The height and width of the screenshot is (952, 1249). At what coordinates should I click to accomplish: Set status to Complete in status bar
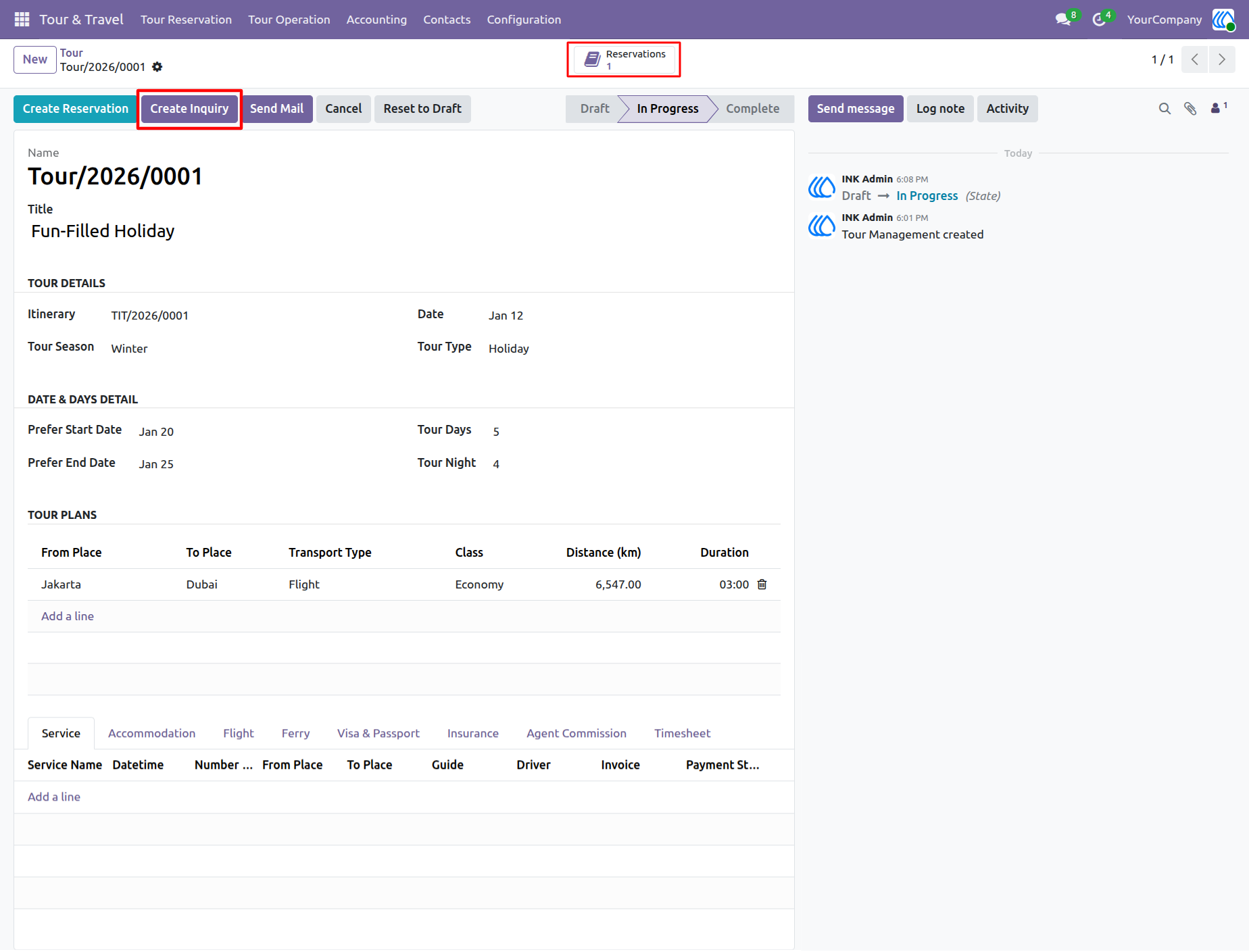click(x=752, y=109)
